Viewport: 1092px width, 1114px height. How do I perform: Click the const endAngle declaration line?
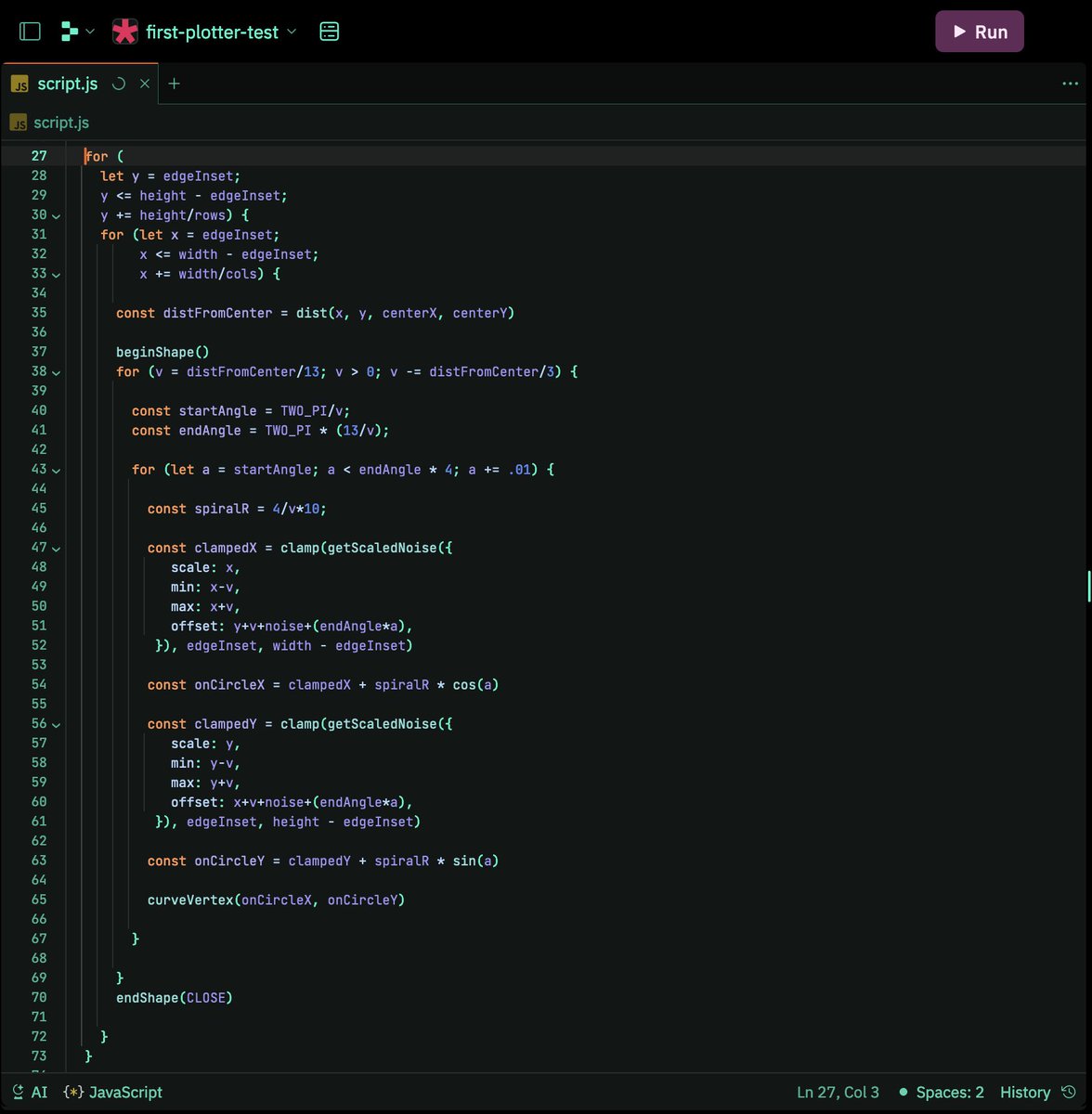260,430
